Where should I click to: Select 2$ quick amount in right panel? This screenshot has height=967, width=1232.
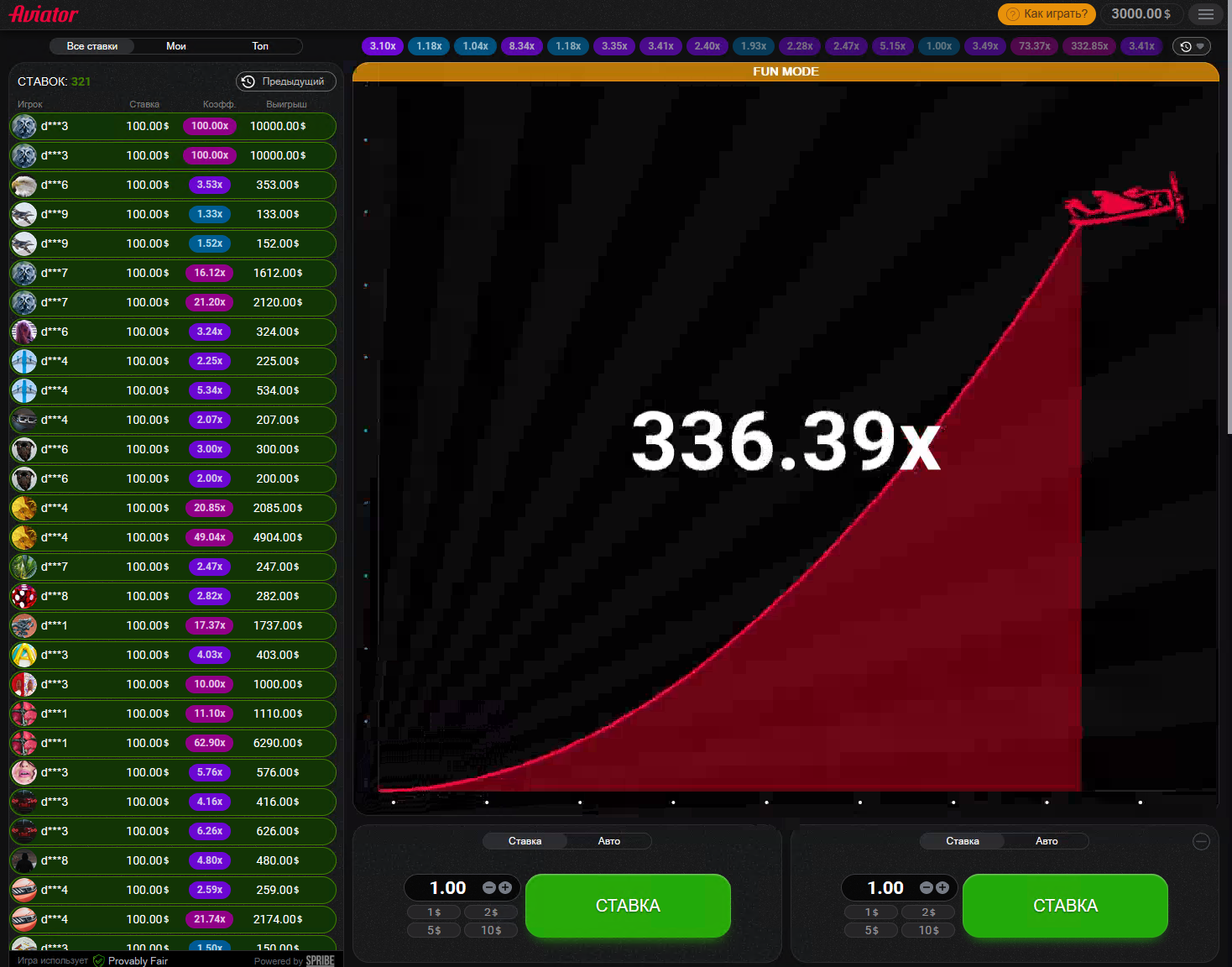(x=928, y=912)
